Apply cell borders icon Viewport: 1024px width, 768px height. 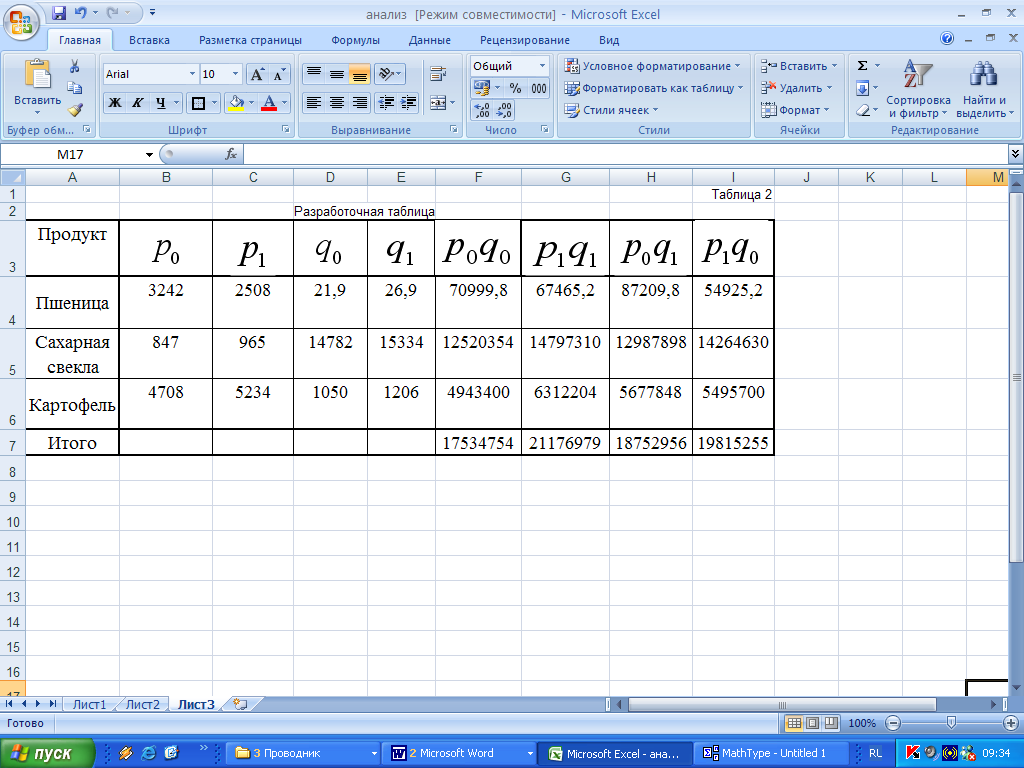point(198,103)
